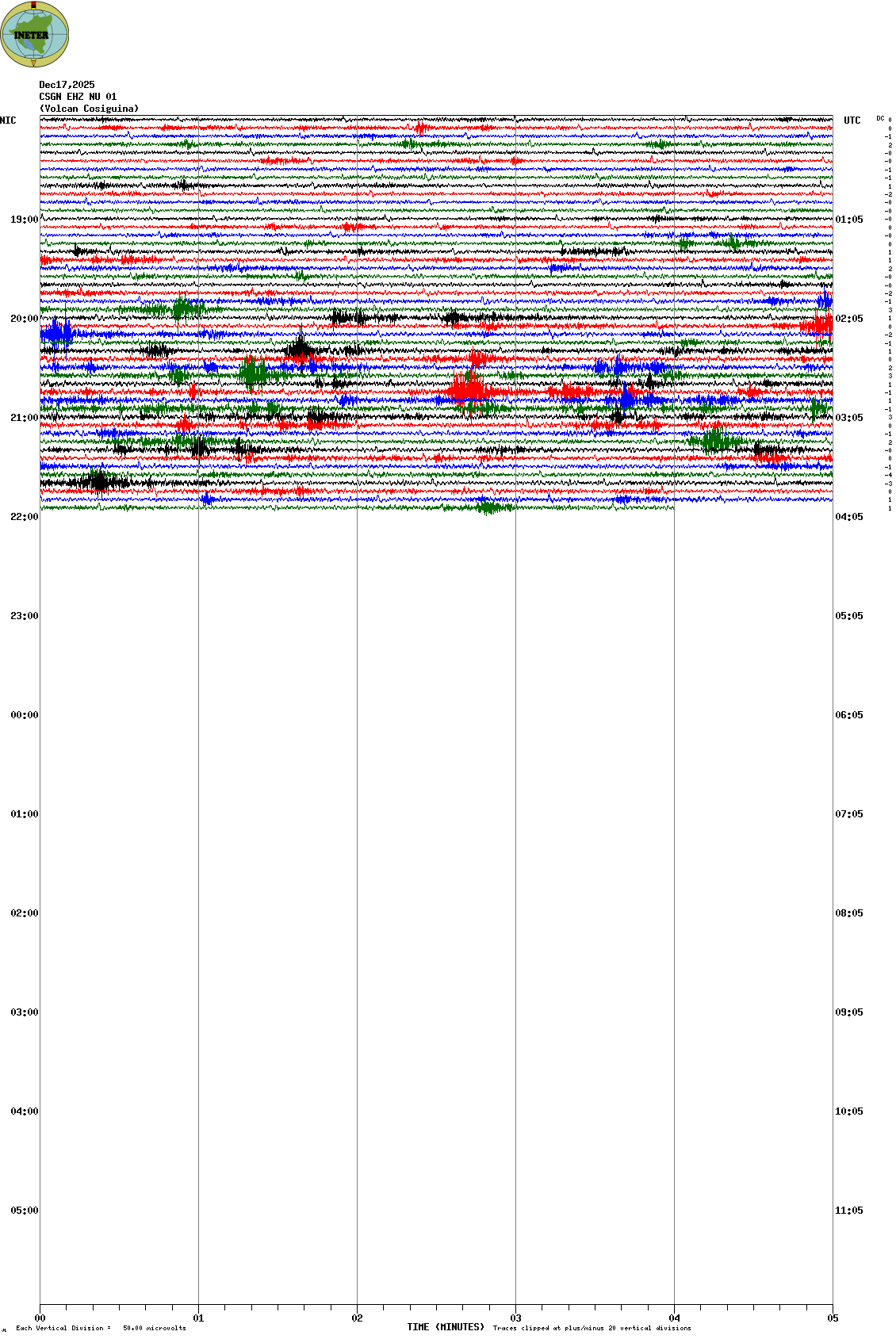
Task: Click the Traces clipped footer note
Action: tap(592, 1328)
